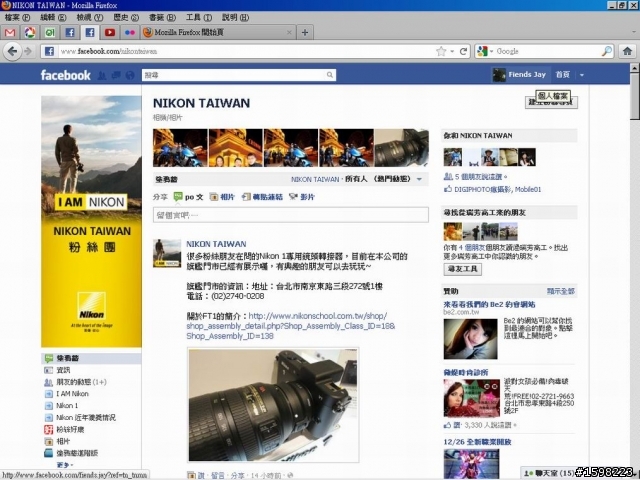Click the Be2 ad girl image
The height and width of the screenshot is (480, 640).
point(471,339)
